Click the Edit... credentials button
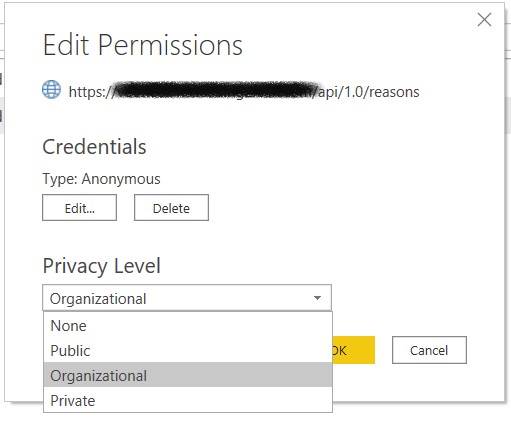511x425 pixels. [x=79, y=208]
